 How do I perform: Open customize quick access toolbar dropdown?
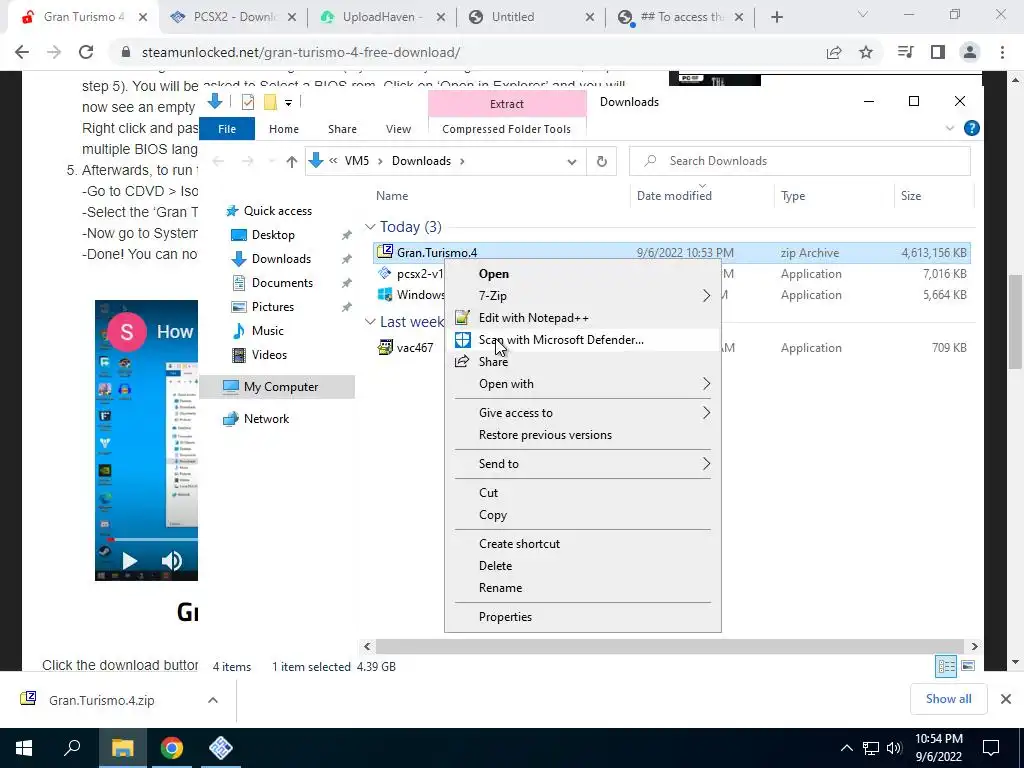tap(288, 103)
